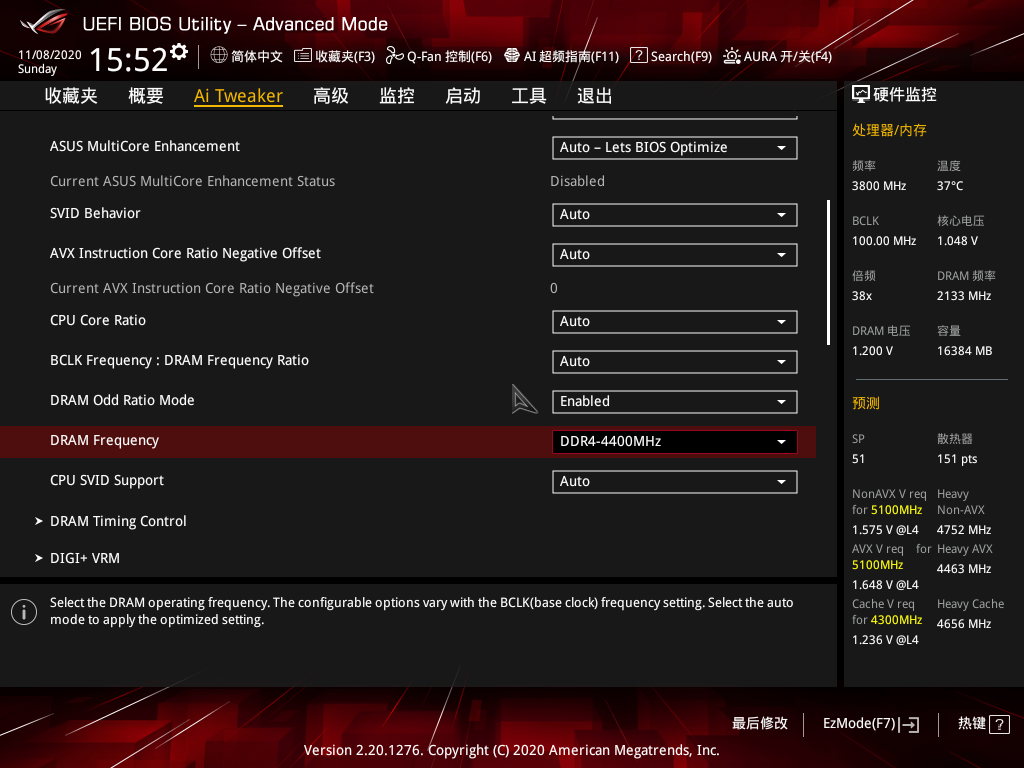Select the Ai Tweaker tab
The height and width of the screenshot is (768, 1024).
(x=238, y=96)
